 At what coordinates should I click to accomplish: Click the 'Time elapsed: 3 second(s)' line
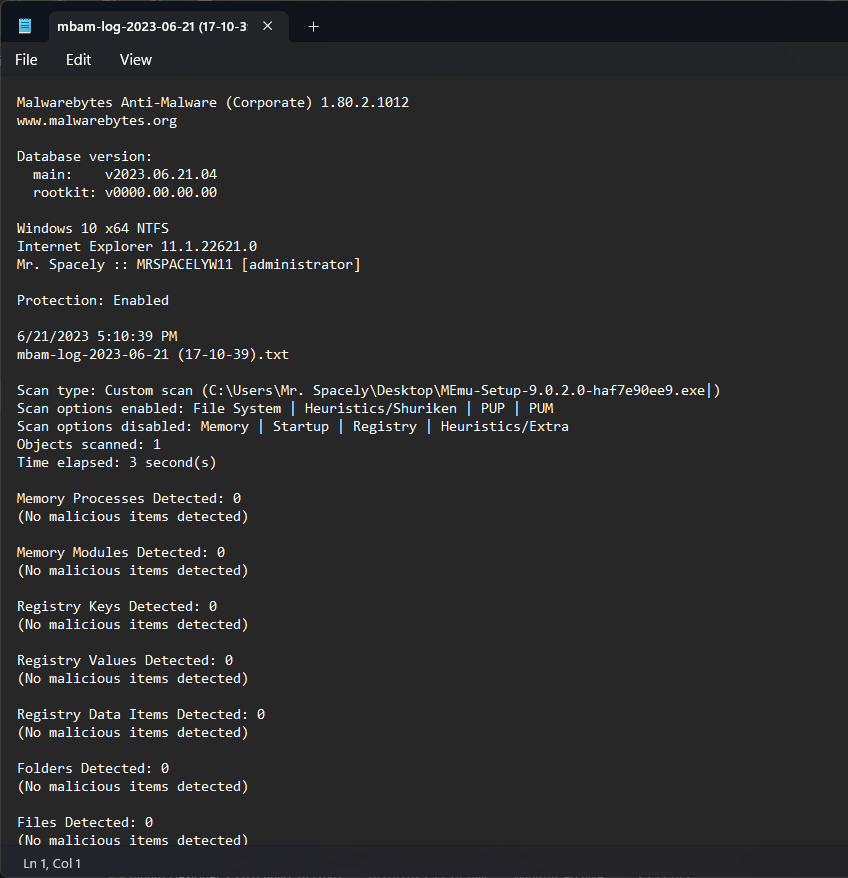[x=117, y=462]
